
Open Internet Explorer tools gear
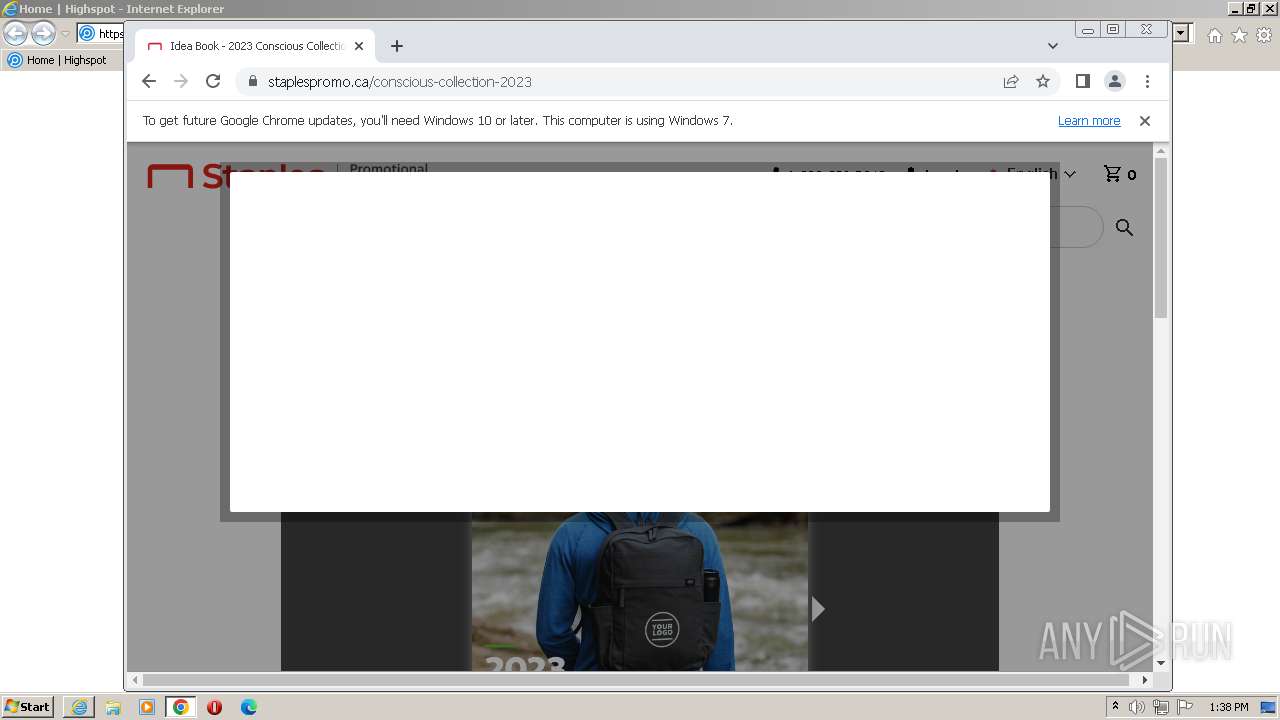1264,35
